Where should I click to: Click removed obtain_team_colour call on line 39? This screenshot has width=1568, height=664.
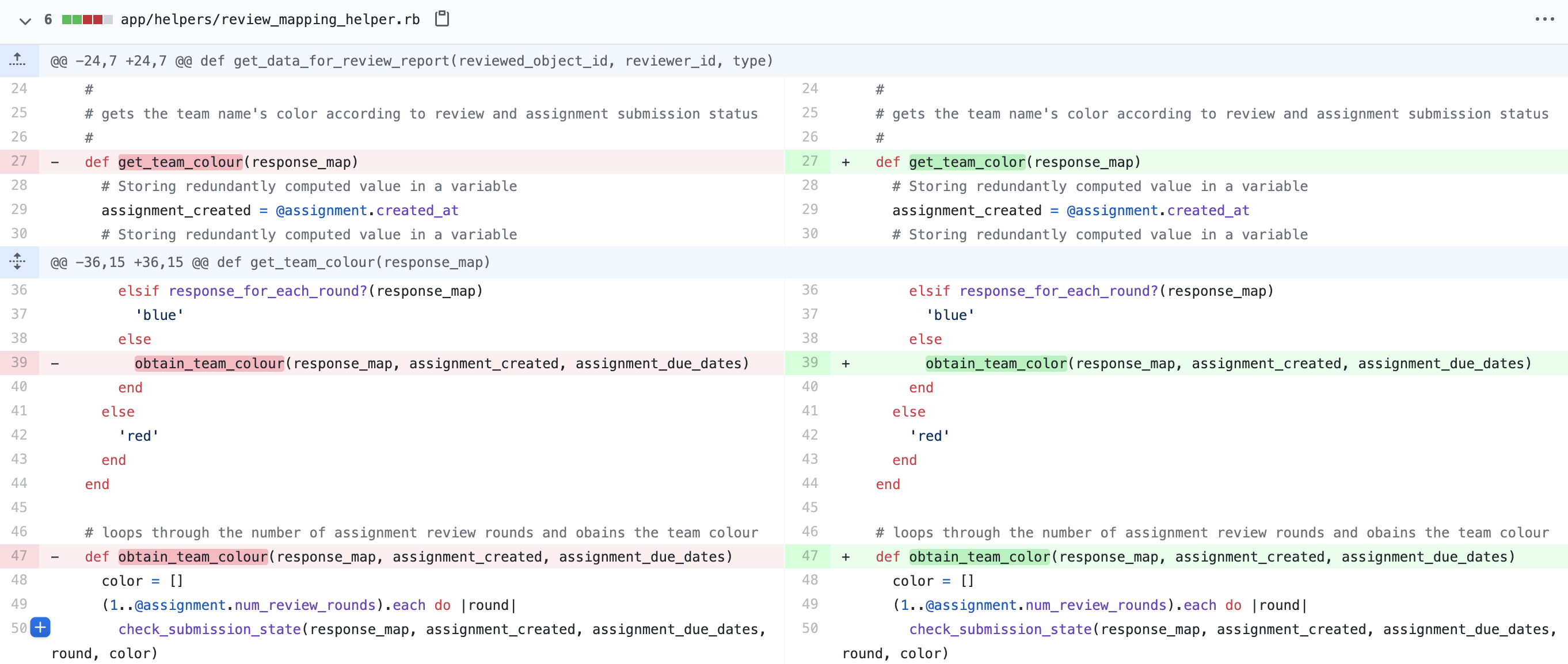210,363
